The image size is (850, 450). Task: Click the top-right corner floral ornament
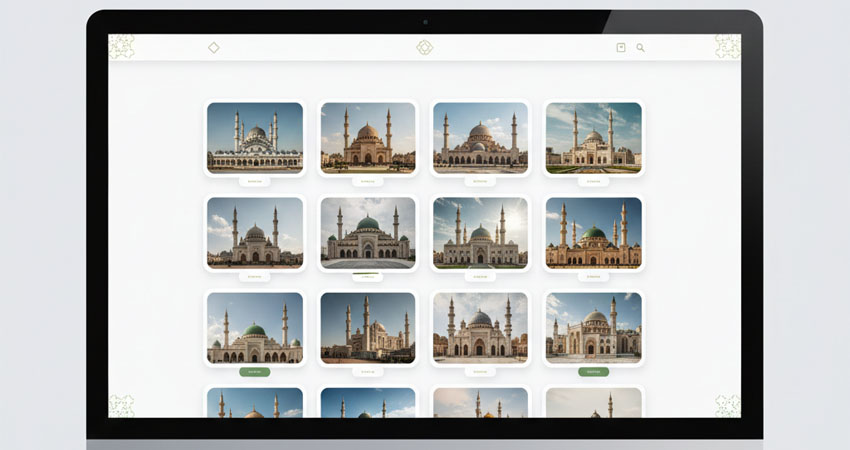point(727,47)
